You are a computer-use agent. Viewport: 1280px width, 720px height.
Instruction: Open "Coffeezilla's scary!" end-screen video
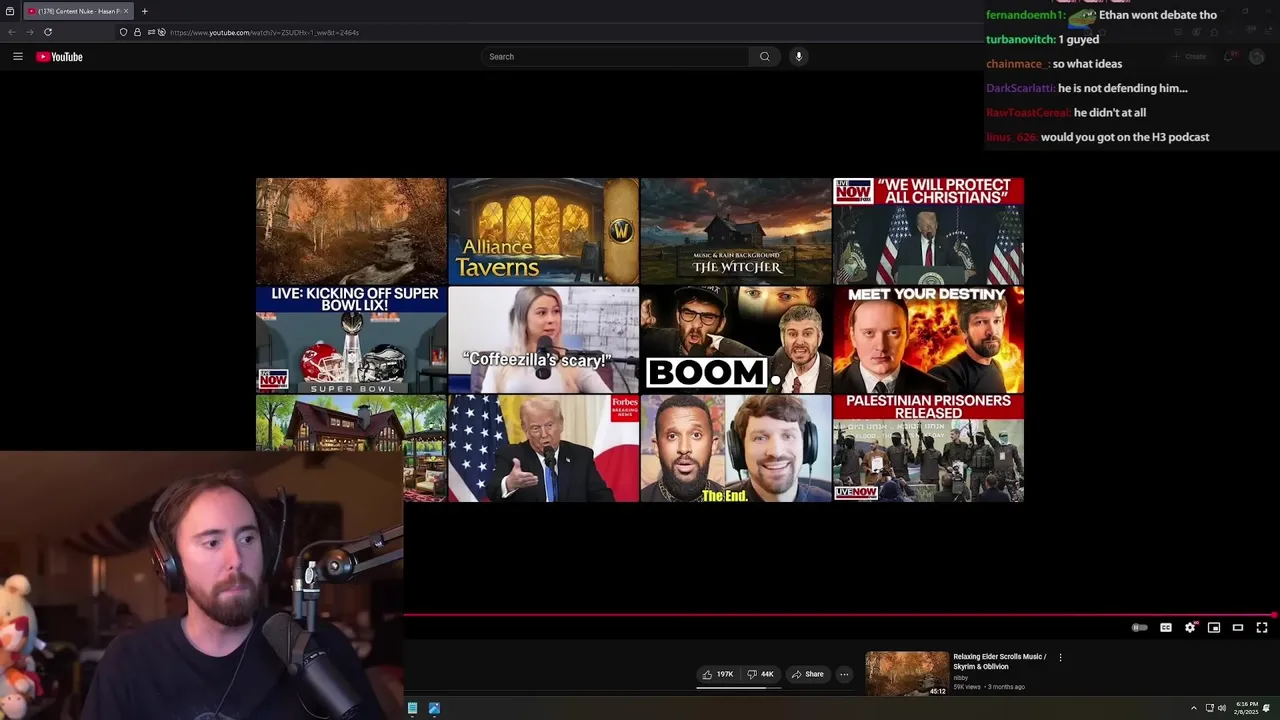tap(543, 339)
